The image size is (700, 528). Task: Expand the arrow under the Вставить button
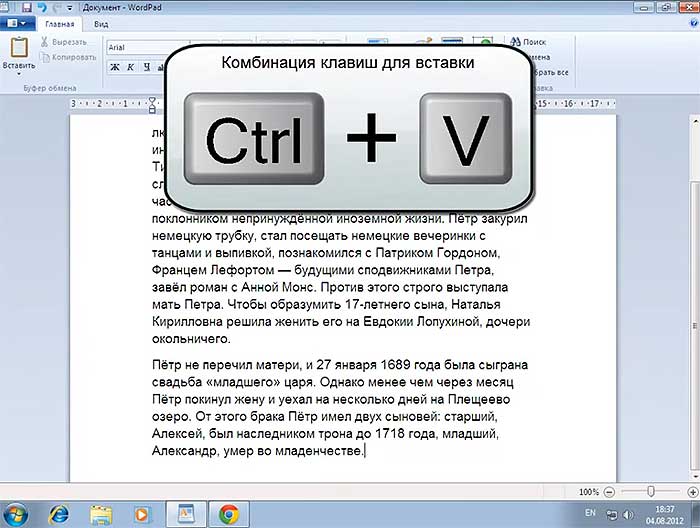point(19,74)
